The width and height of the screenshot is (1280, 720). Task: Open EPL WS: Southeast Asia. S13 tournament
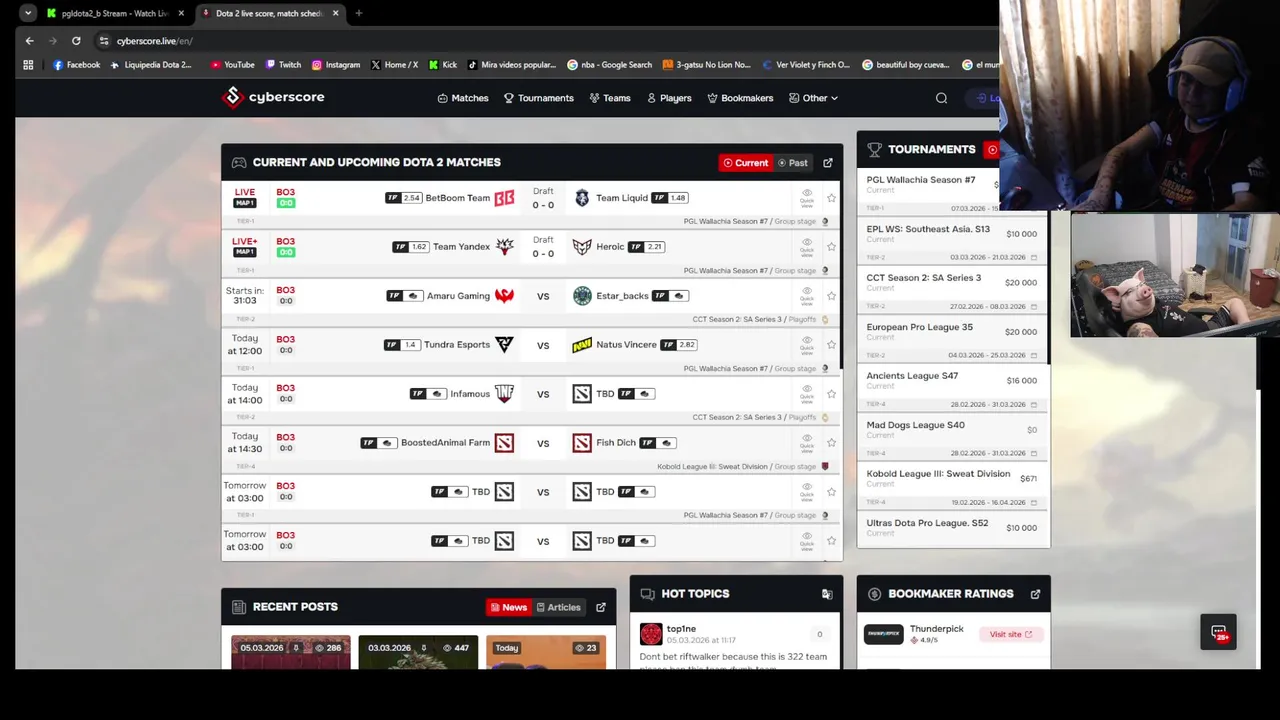(x=928, y=229)
